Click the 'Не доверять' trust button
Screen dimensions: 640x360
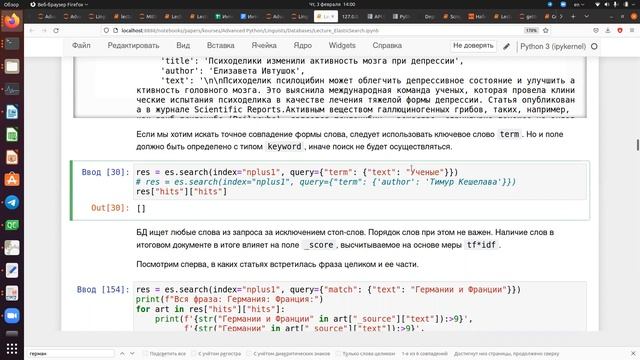(473, 46)
